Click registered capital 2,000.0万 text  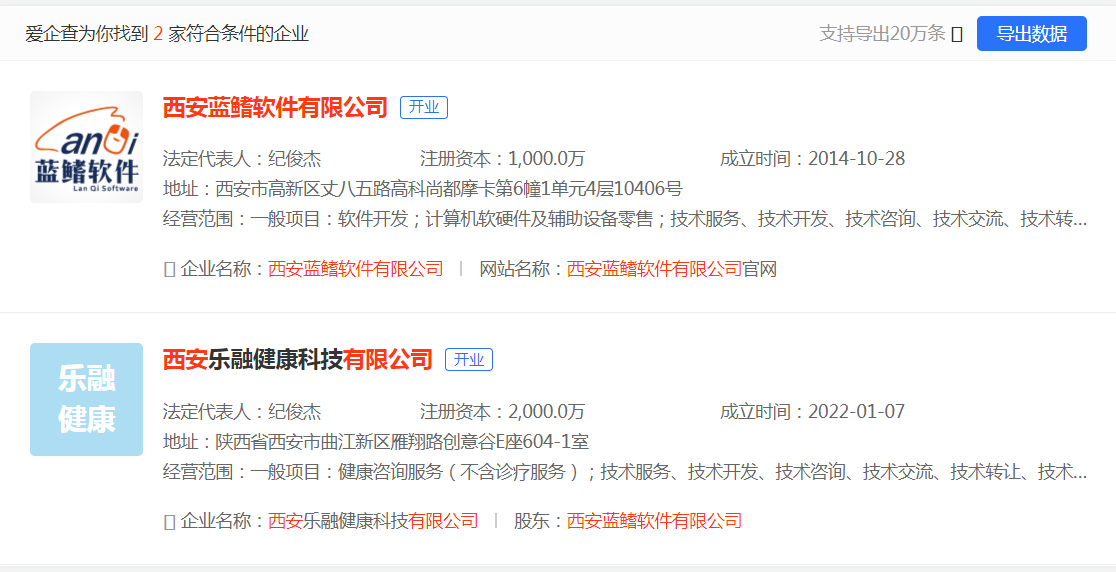[546, 411]
